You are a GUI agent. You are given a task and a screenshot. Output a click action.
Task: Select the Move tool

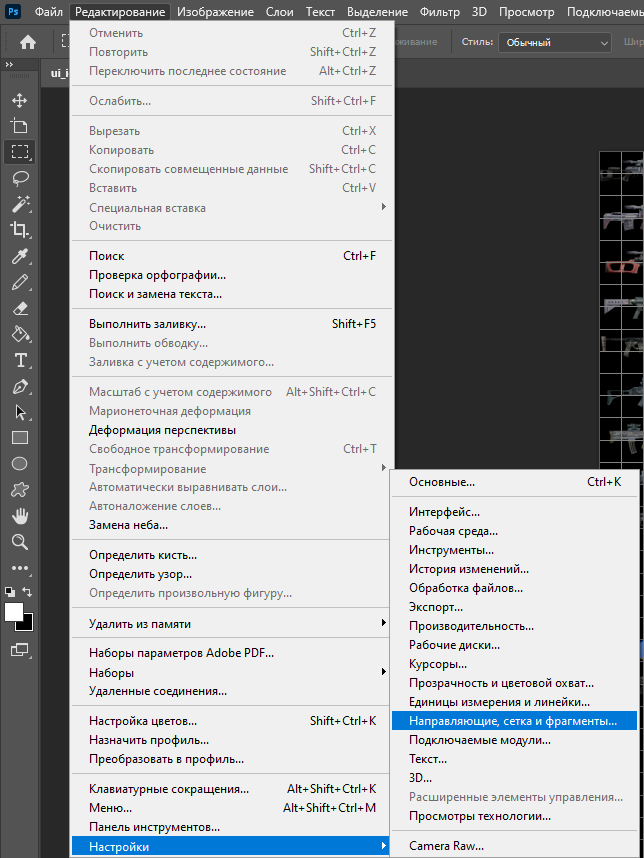point(20,100)
